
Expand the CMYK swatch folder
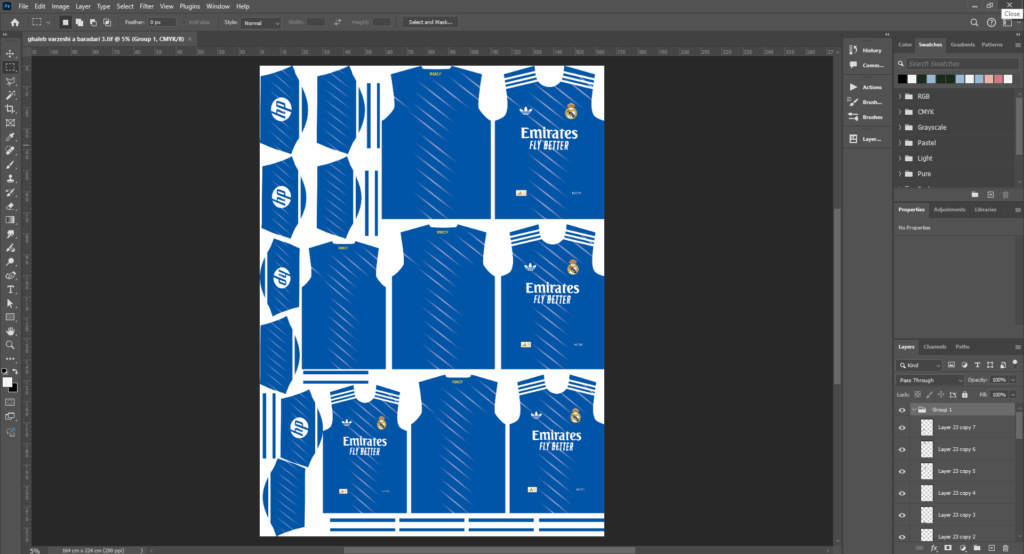[x=900, y=112]
